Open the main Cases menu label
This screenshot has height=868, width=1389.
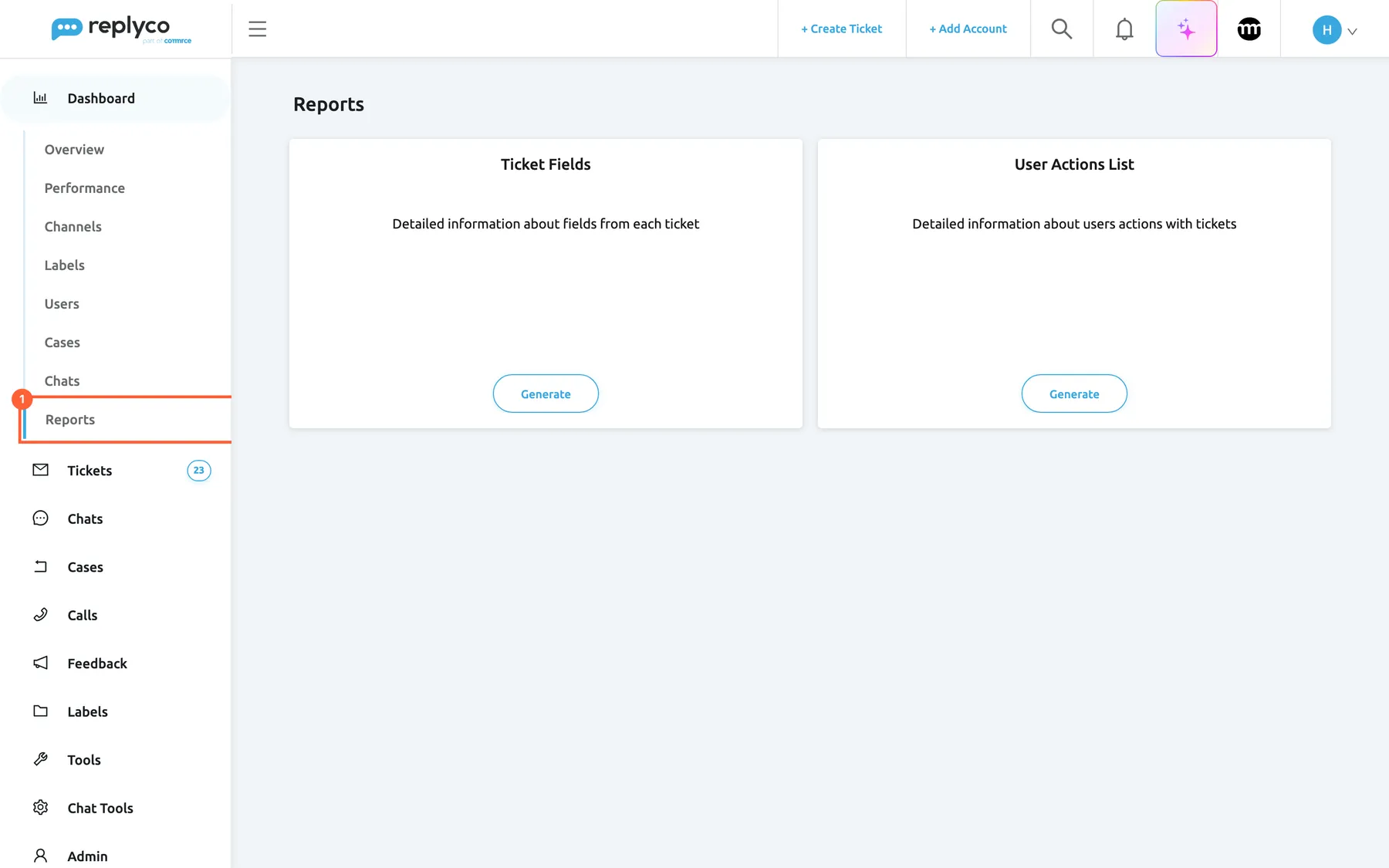pyautogui.click(x=85, y=567)
